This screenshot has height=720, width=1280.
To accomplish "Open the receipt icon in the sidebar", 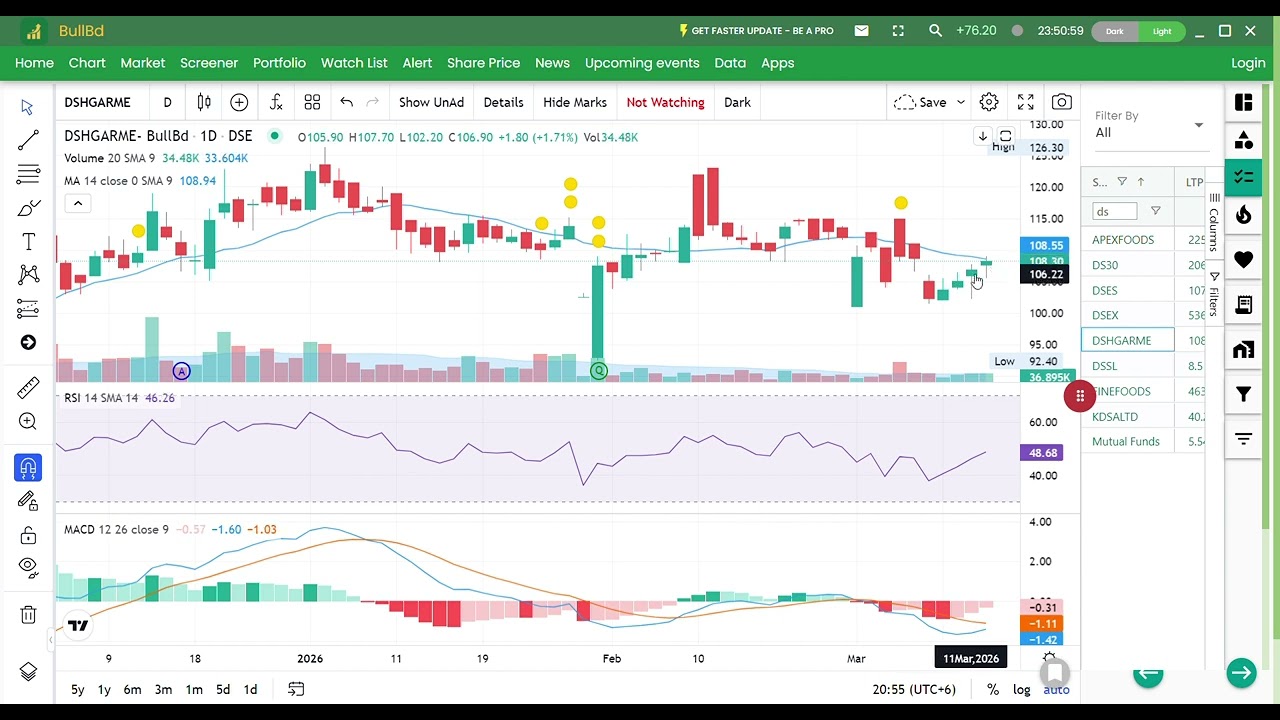I will click(1244, 304).
